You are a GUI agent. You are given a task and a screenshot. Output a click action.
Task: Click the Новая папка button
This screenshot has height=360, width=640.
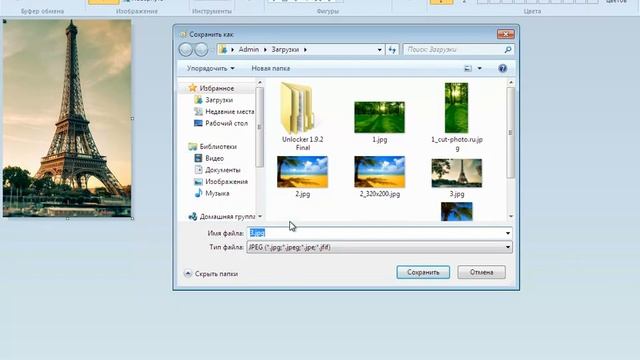(x=271, y=68)
